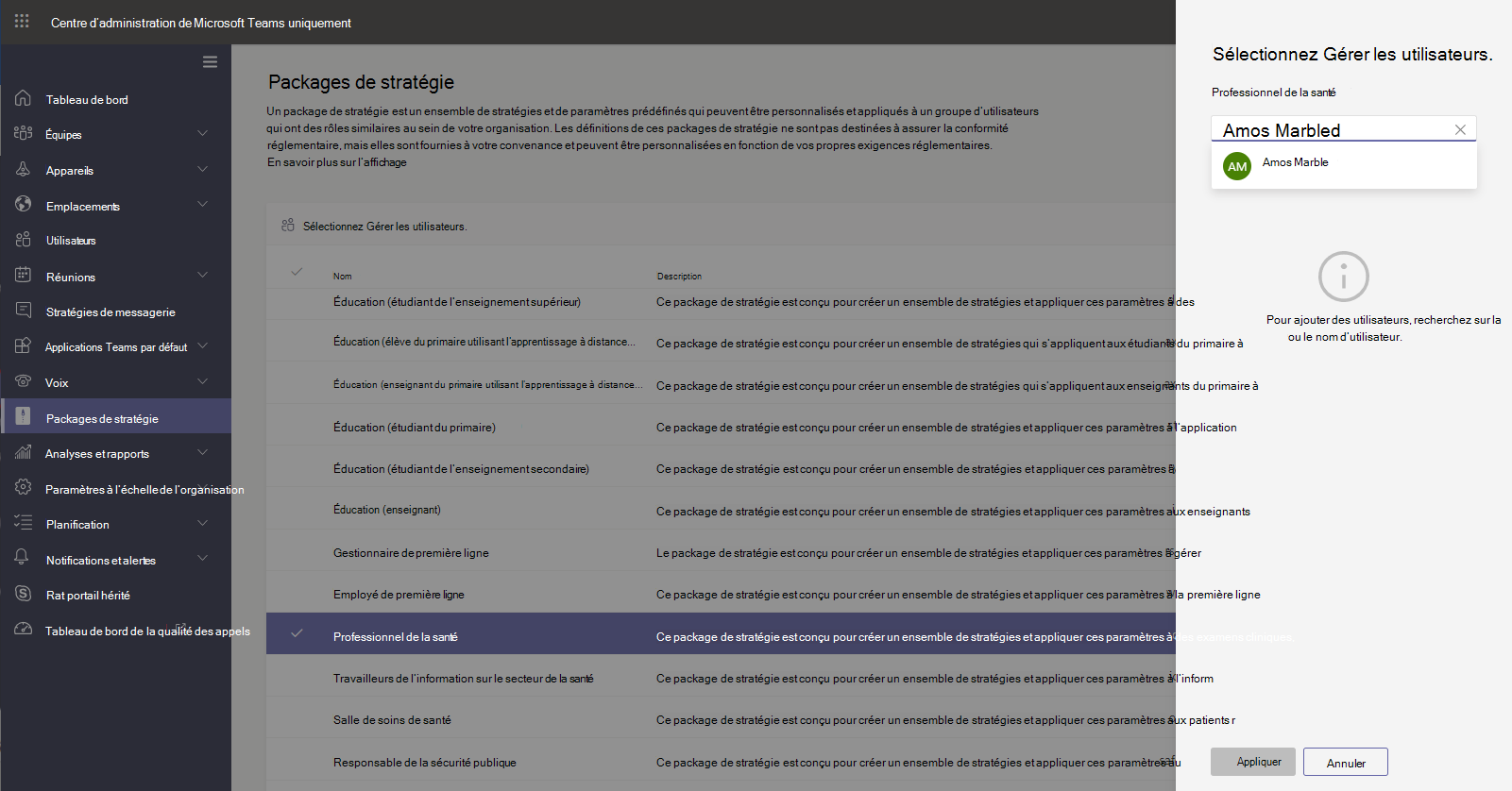Image resolution: width=1512 pixels, height=791 pixels.
Task: Click the manage users icon in toolbar
Action: tap(288, 226)
